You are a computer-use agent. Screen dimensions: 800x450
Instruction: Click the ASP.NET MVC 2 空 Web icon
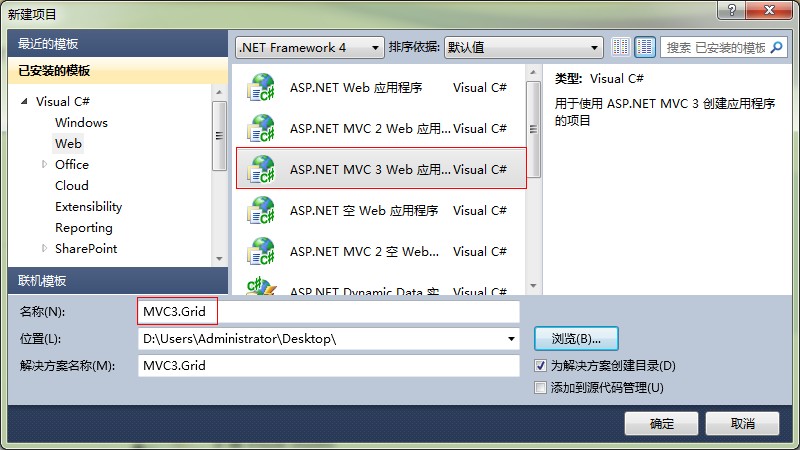pyautogui.click(x=261, y=251)
